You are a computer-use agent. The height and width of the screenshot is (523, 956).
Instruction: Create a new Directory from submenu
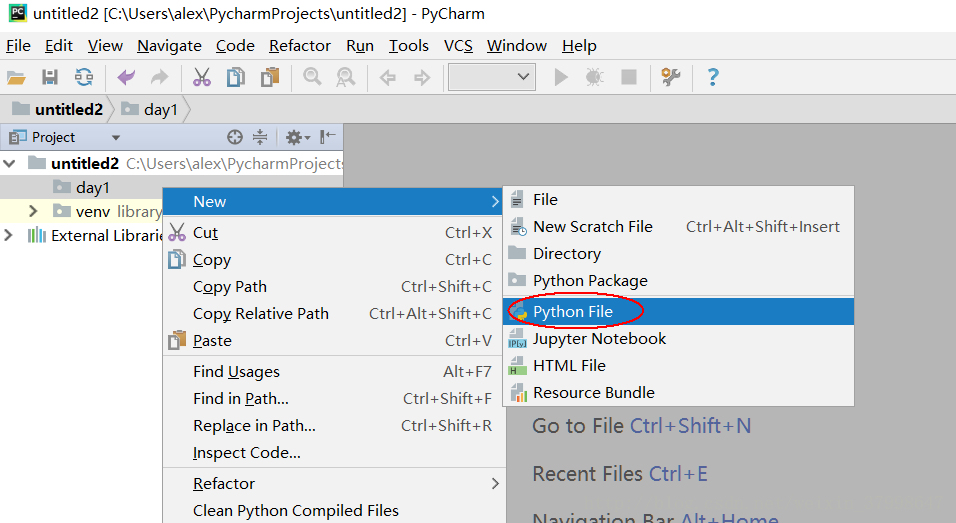pyautogui.click(x=679, y=254)
